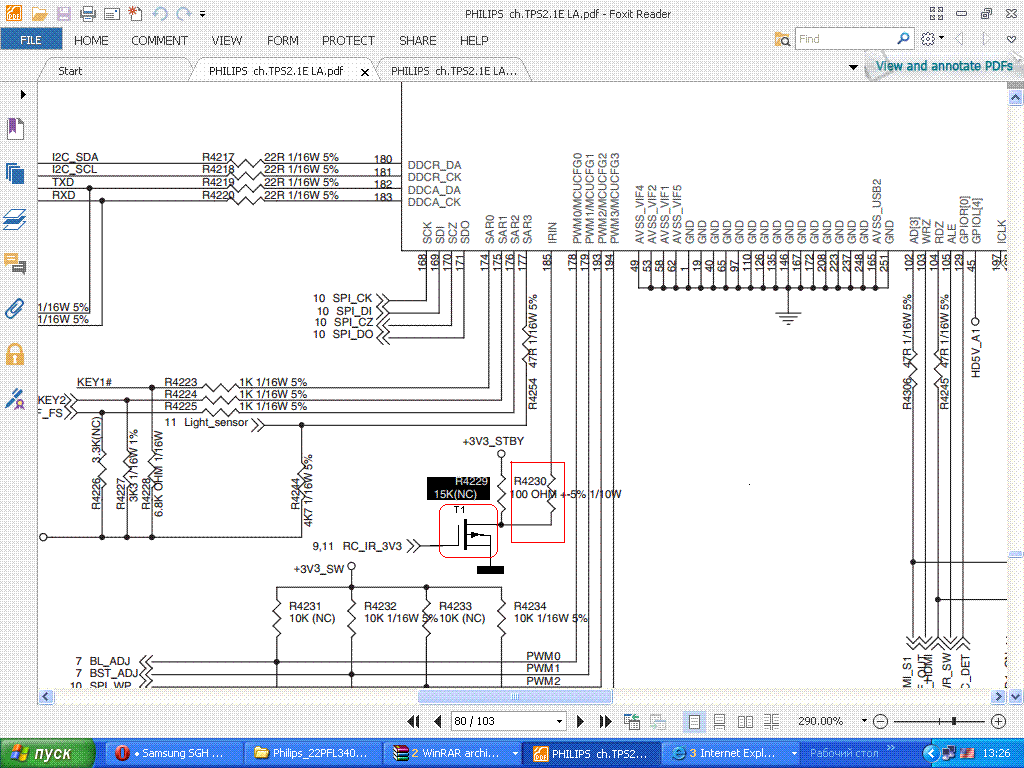Open the SHARE ribbon tab

pos(418,40)
